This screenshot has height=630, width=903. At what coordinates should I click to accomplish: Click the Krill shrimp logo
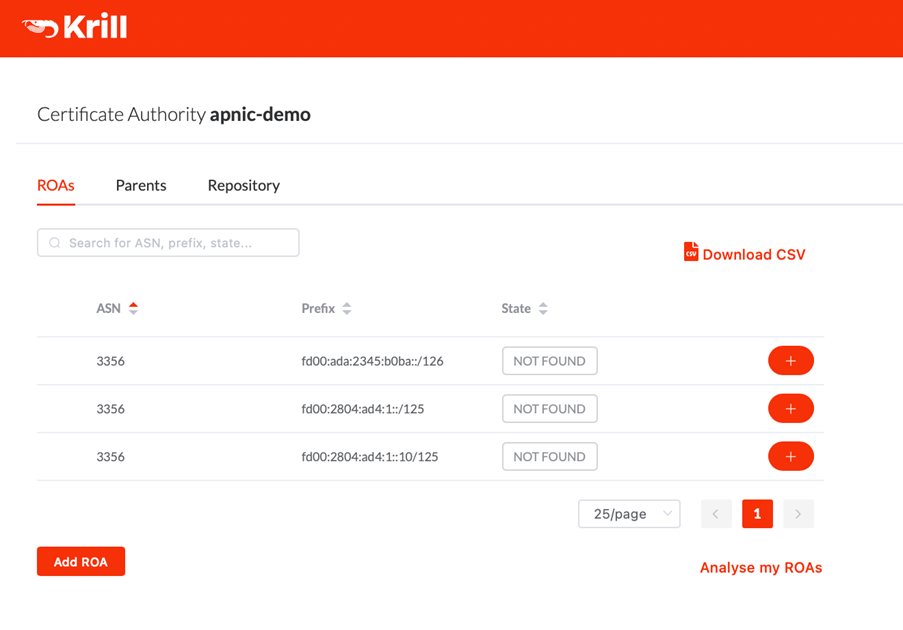pos(40,27)
